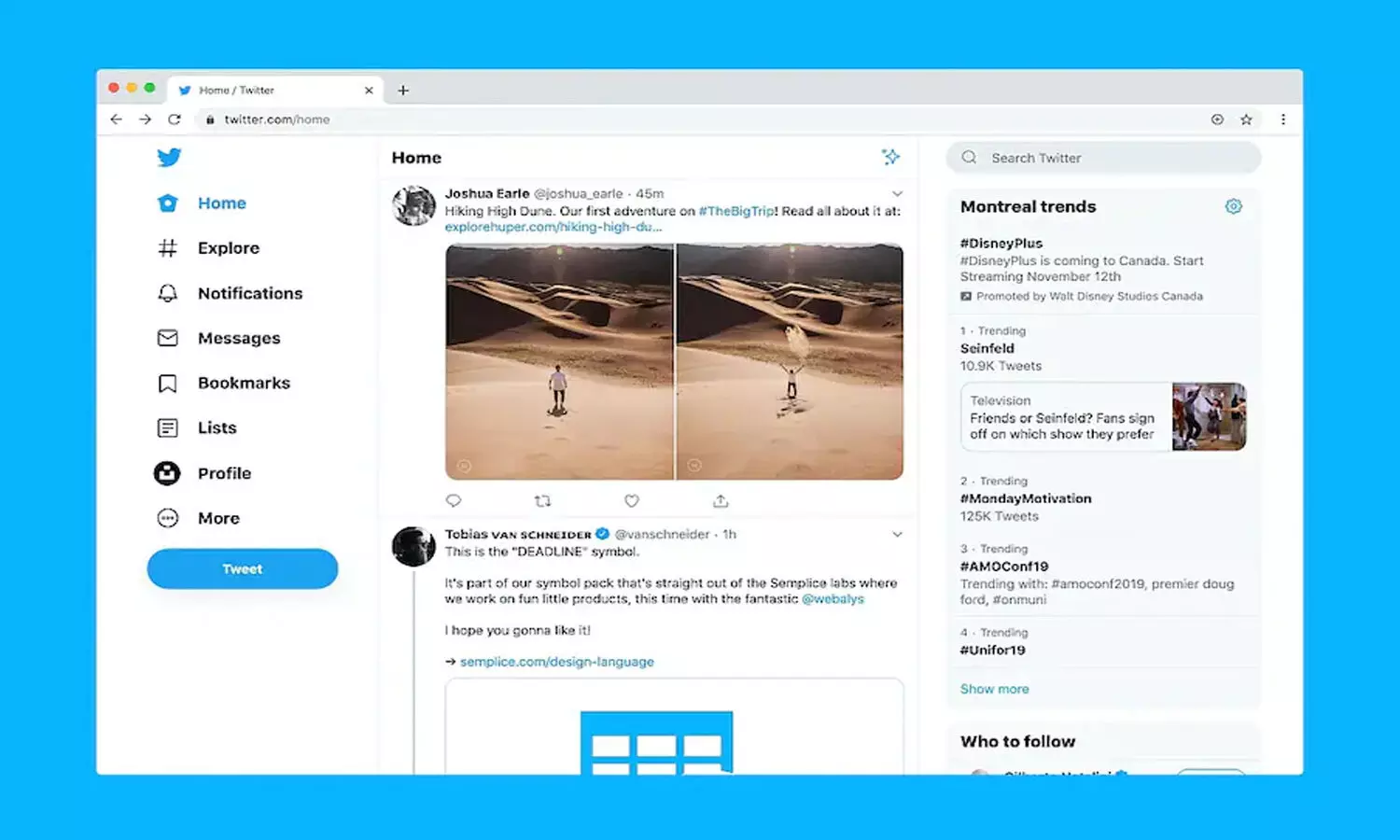The width and height of the screenshot is (1400, 840).
Task: Retweet Joshua Earle's hiking post
Action: point(542,501)
